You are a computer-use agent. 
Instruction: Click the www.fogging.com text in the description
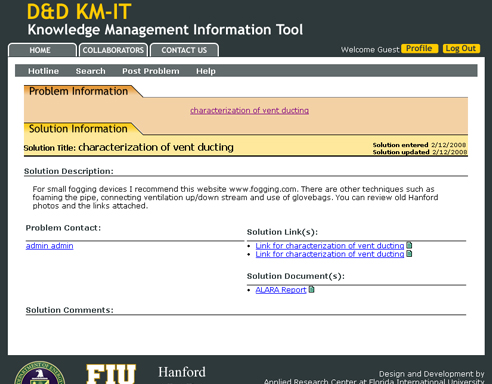pyautogui.click(x=263, y=189)
